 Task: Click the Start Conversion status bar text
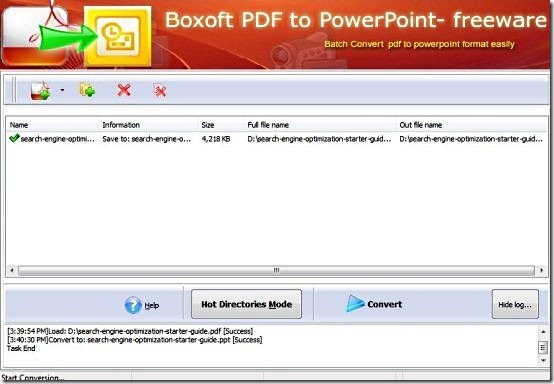(33, 378)
